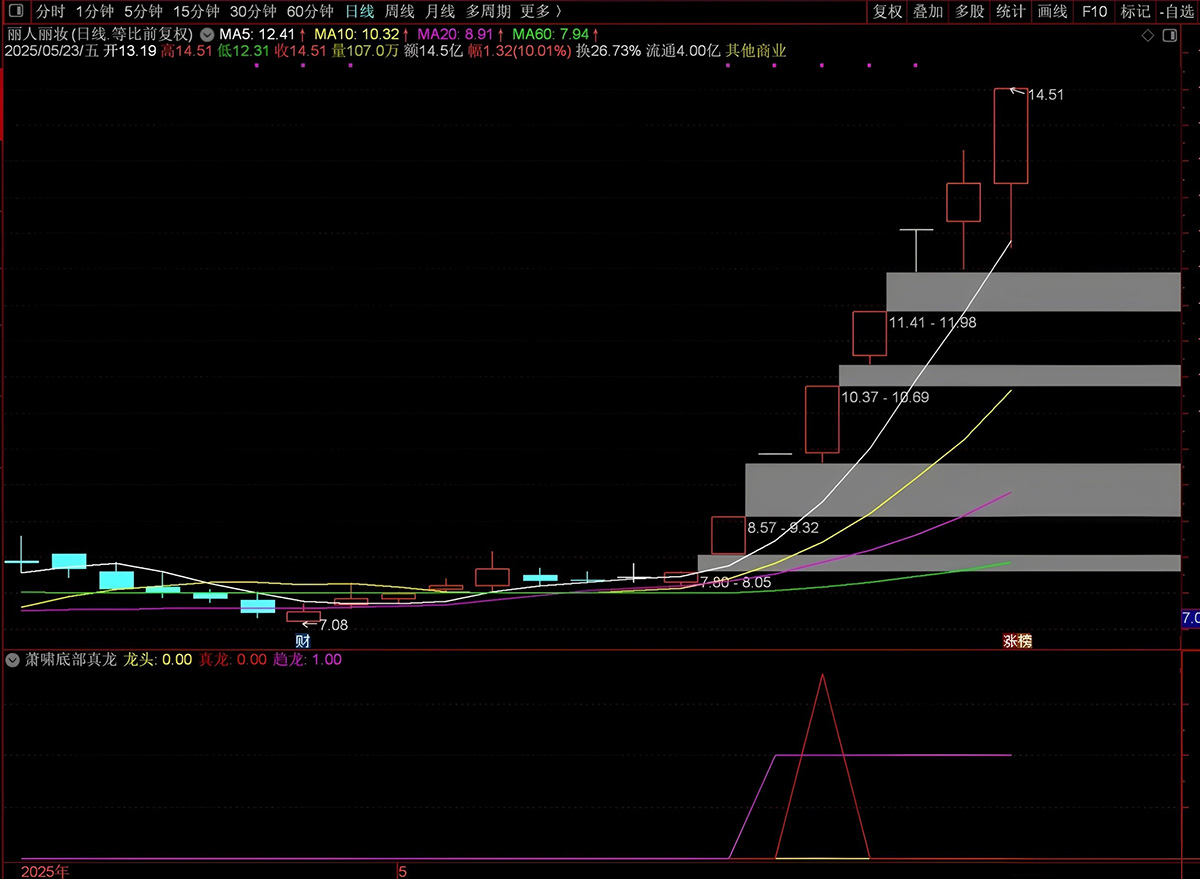1200x879 pixels.
Task: Click the 财 financial marker icon
Action: pos(302,641)
